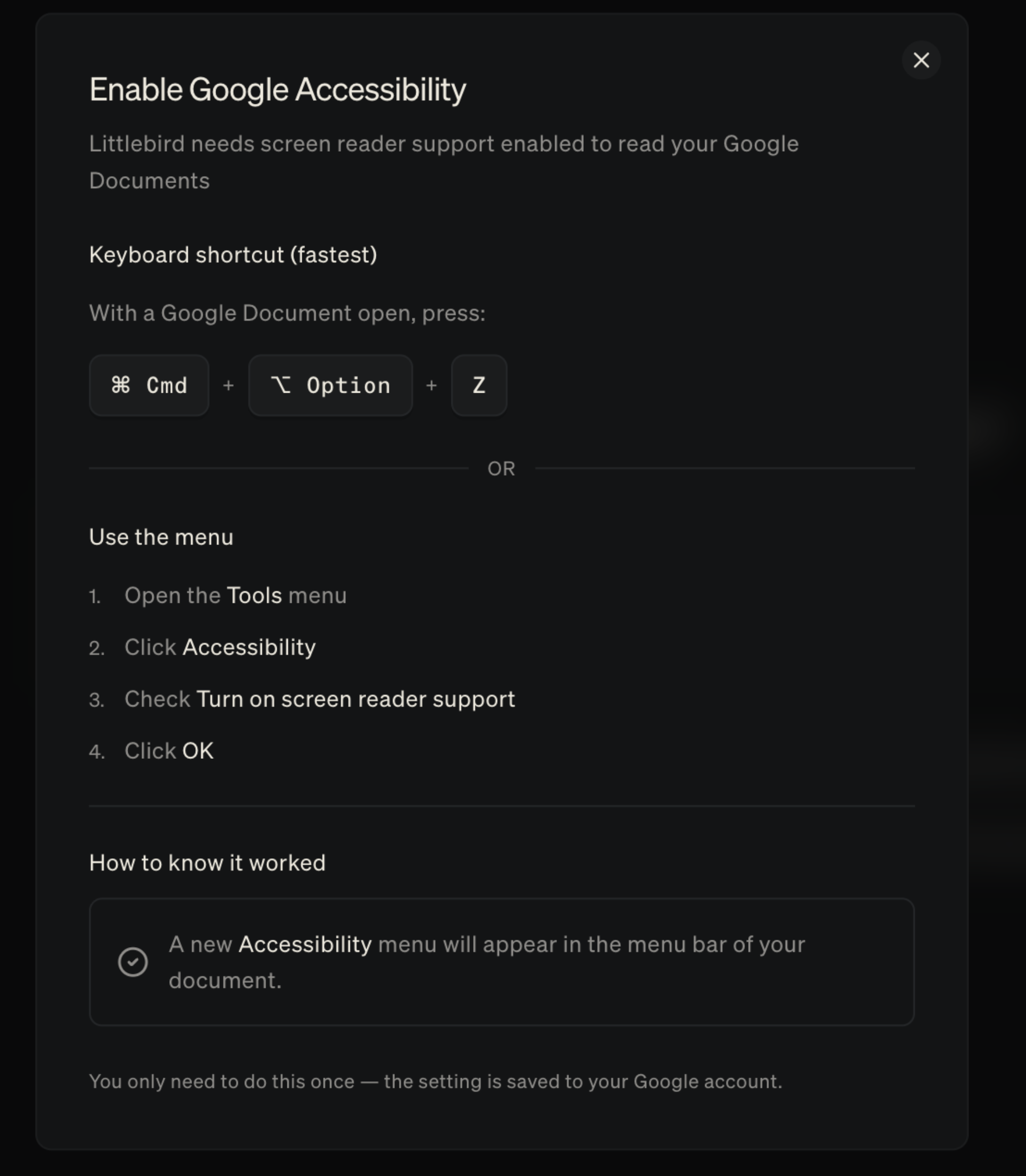1026x1176 pixels.
Task: Click the With a Google Document open text
Action: pyautogui.click(x=287, y=313)
